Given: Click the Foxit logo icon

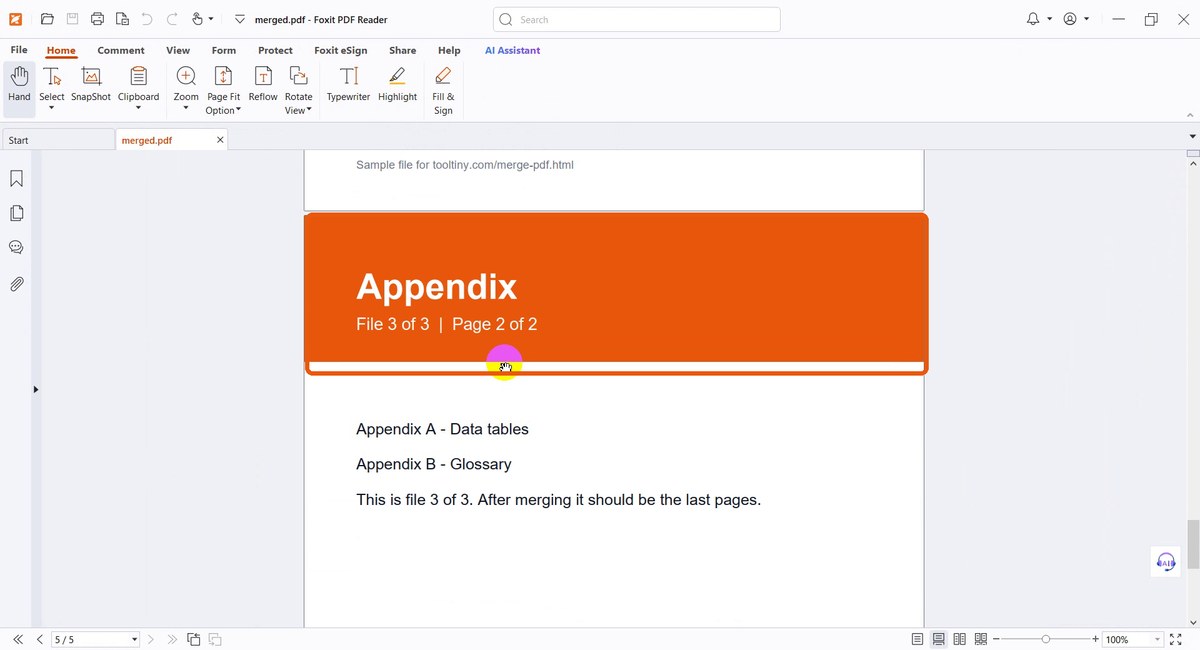Looking at the screenshot, I should pos(16,19).
